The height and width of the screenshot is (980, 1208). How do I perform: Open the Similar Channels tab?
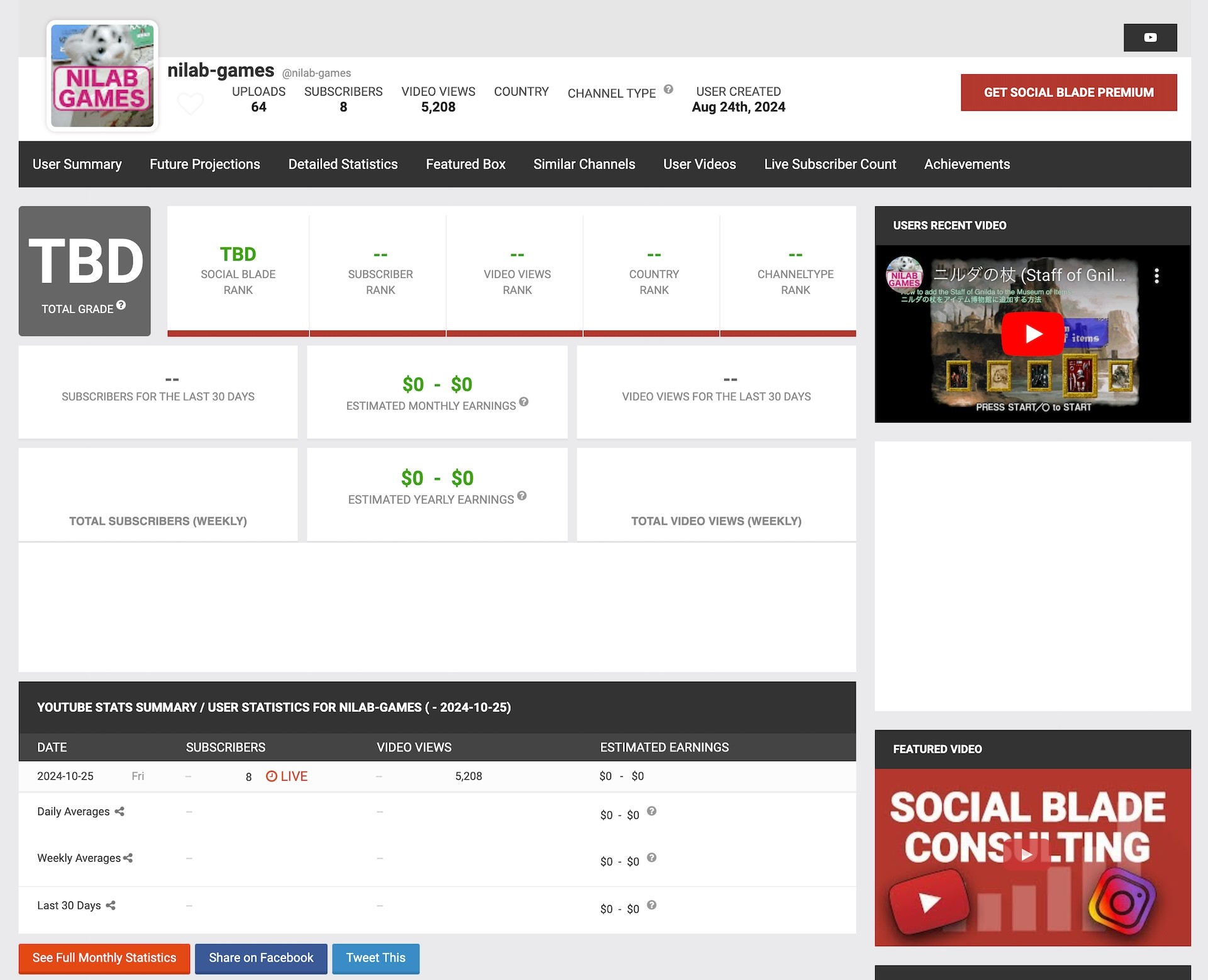(584, 164)
